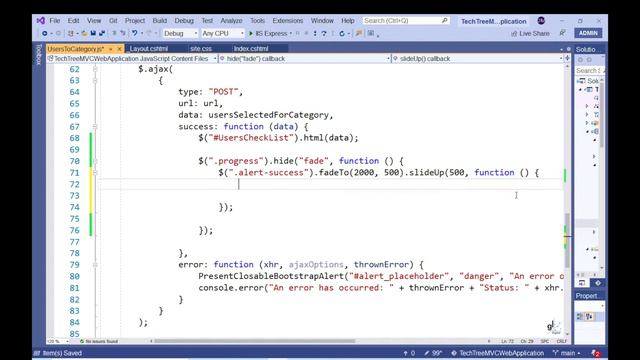The height and width of the screenshot is (360, 640).
Task: Save the current file using Save icon
Action: tap(93, 33)
